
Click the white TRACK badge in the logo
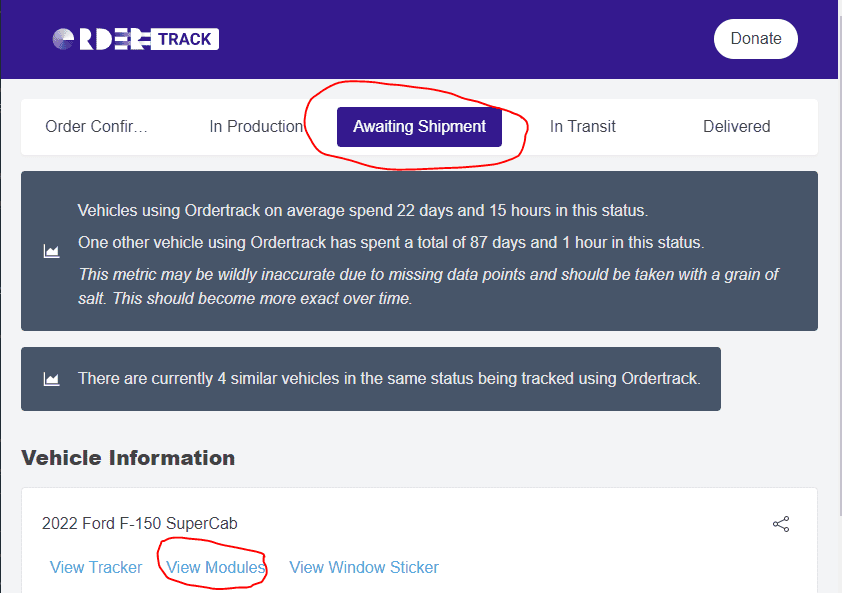[185, 39]
